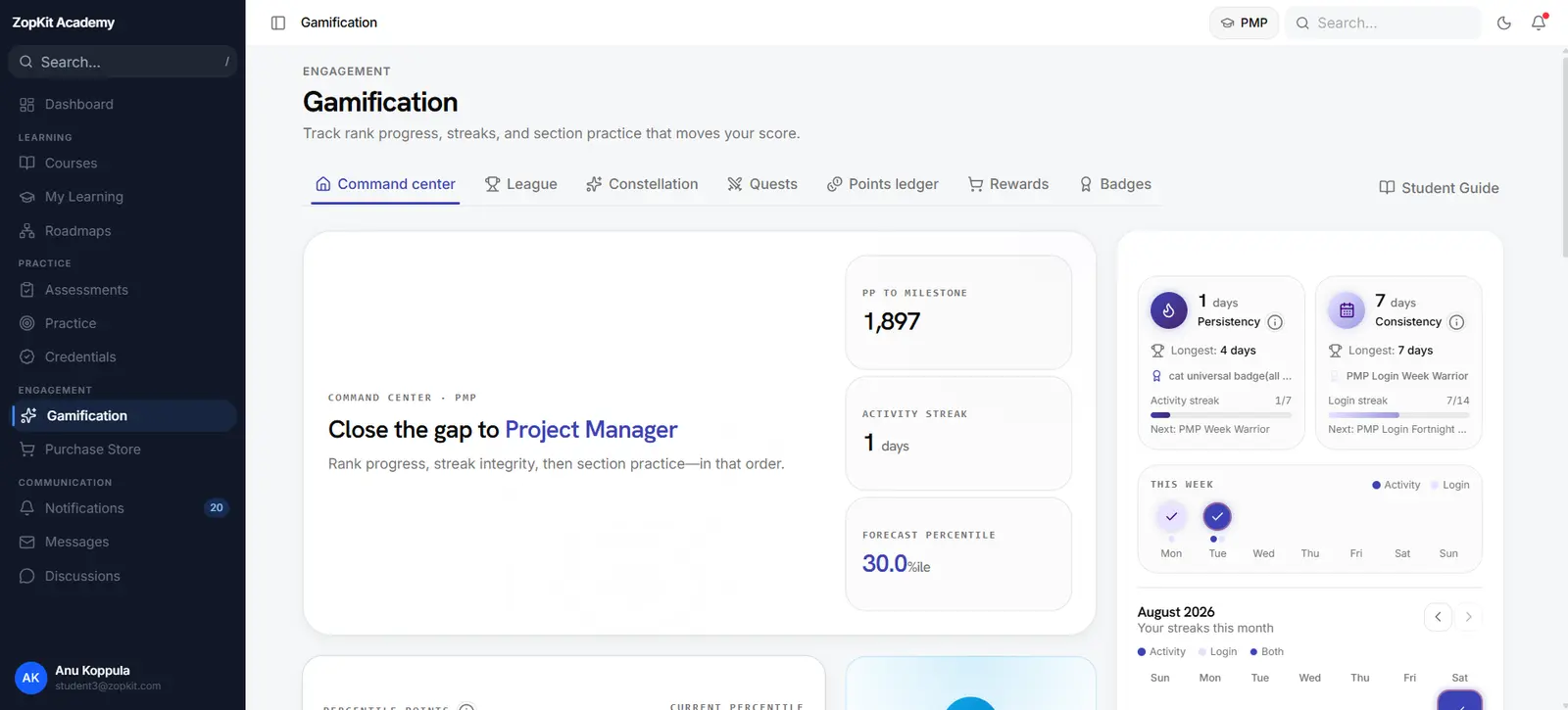Switch to dark mode moon icon

coord(1504,23)
